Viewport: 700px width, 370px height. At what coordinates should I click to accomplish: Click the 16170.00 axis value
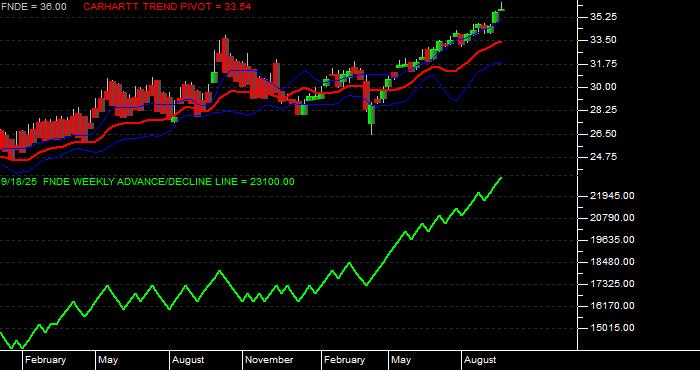(612, 306)
